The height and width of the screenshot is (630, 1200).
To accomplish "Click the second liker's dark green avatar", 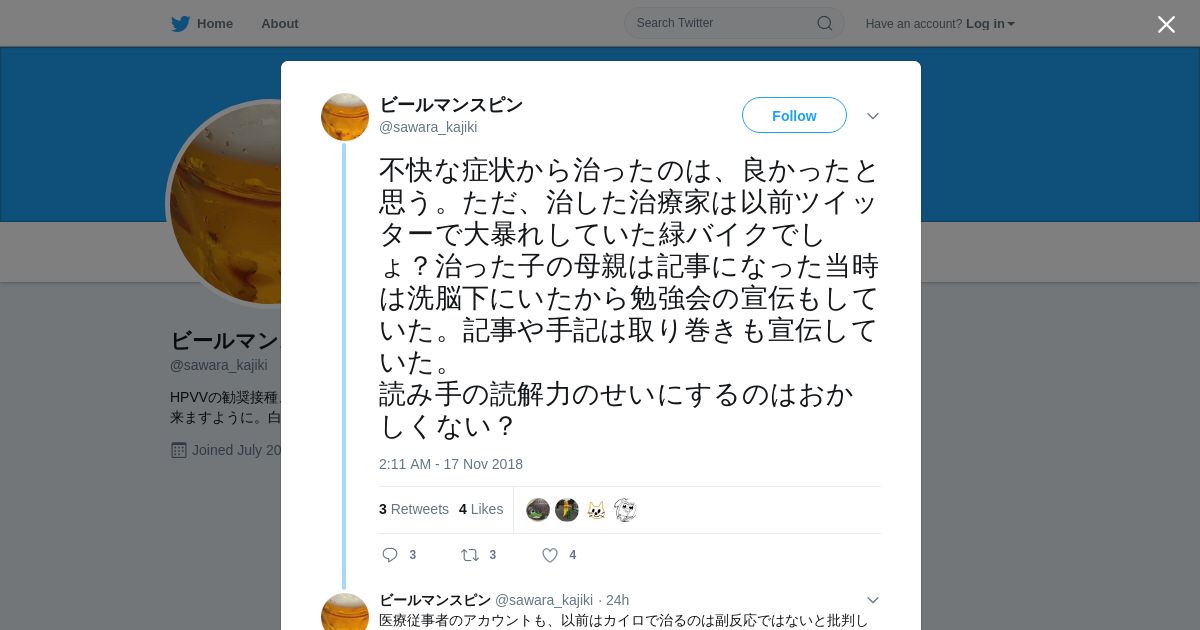I will point(567,510).
